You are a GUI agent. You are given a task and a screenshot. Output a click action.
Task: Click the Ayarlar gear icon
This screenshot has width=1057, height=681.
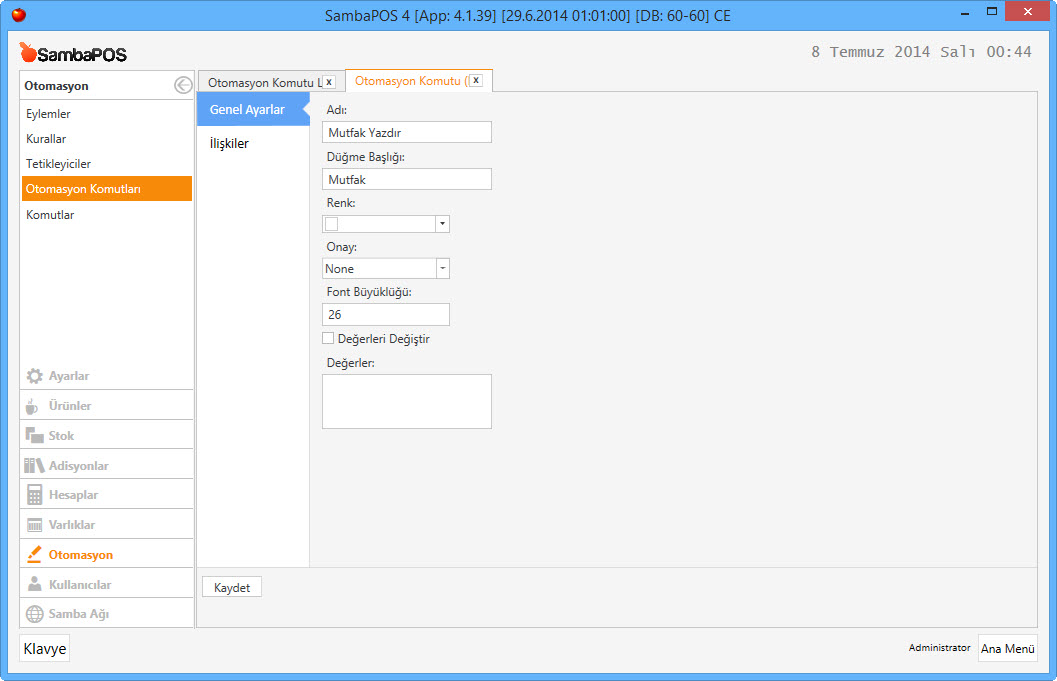tap(34, 376)
